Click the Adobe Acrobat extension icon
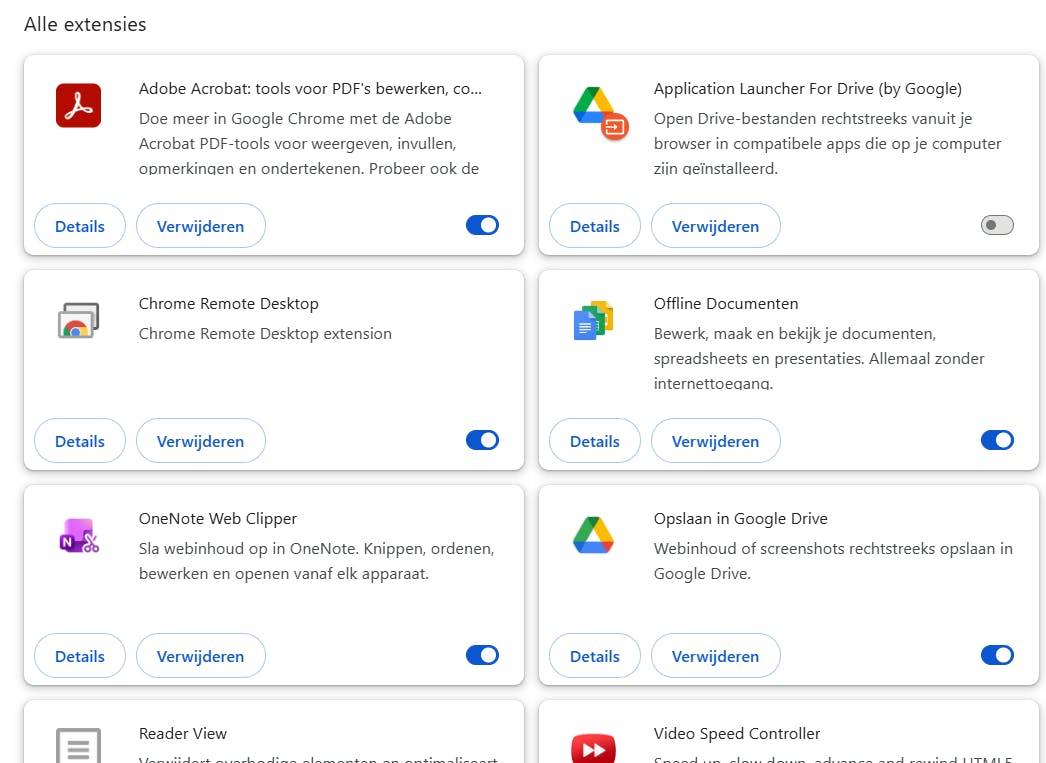This screenshot has height=763, width=1046. point(78,106)
